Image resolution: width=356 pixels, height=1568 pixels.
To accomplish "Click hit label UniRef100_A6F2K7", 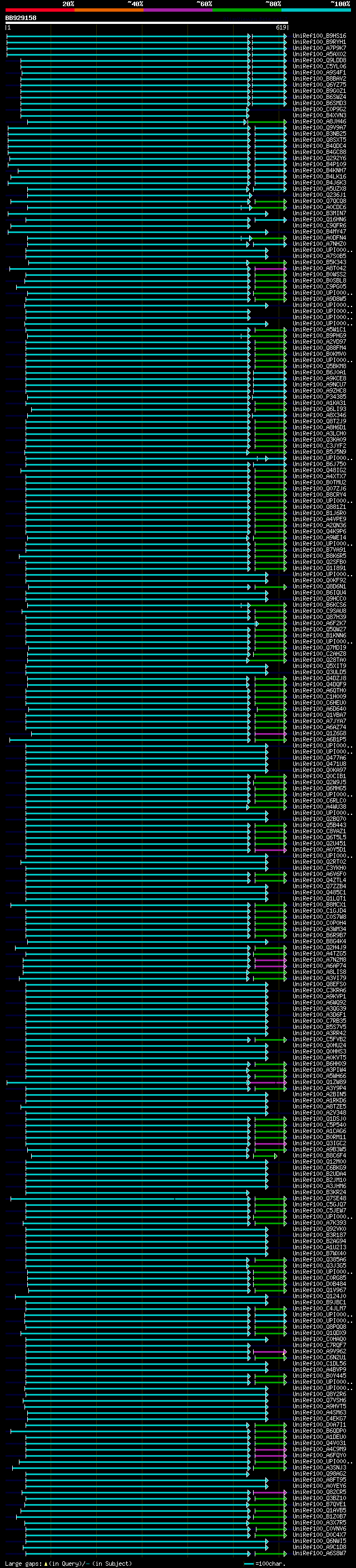I will click(319, 624).
